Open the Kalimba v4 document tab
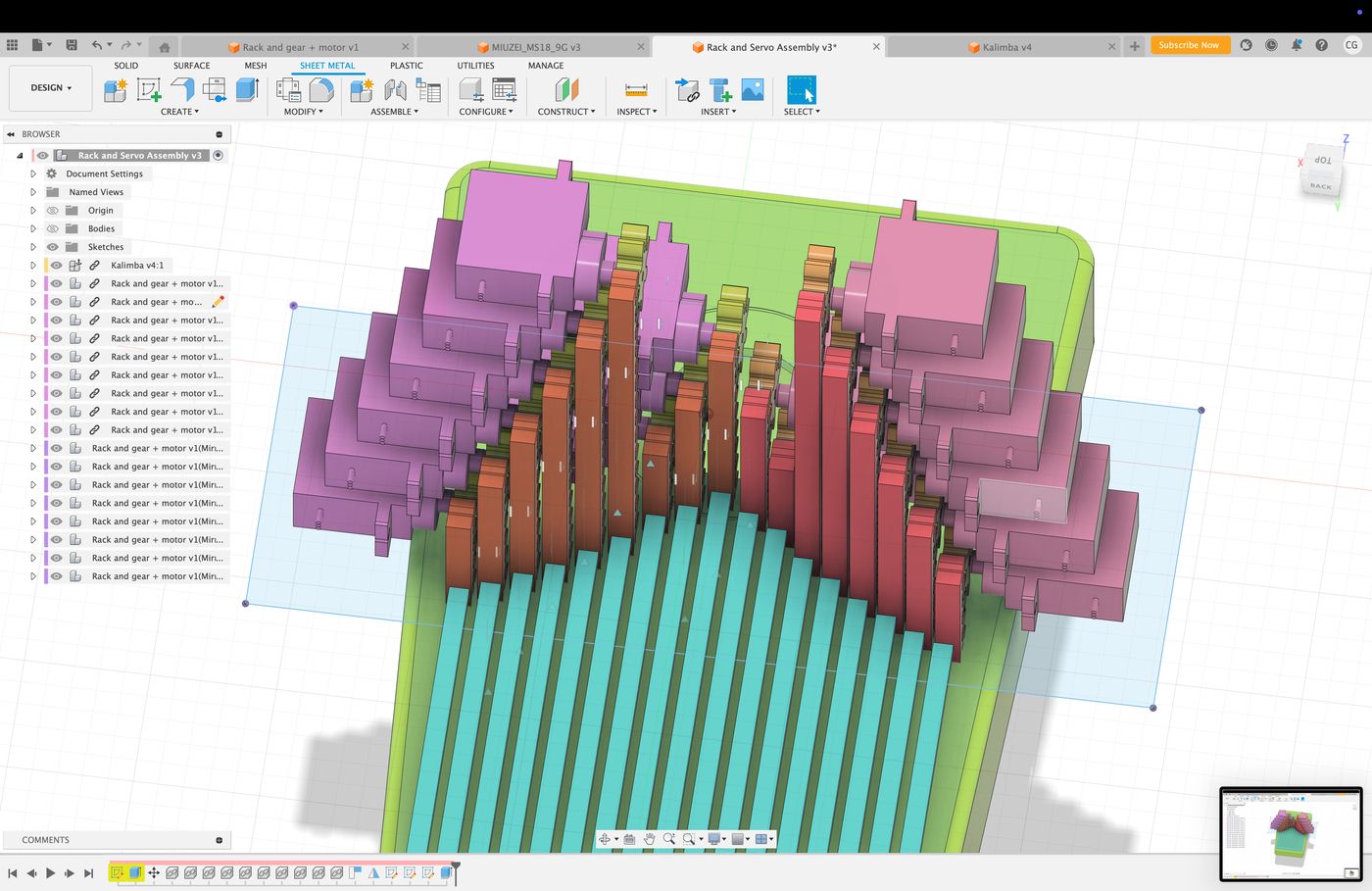Screen dimensions: 1372x891 click(1007, 47)
